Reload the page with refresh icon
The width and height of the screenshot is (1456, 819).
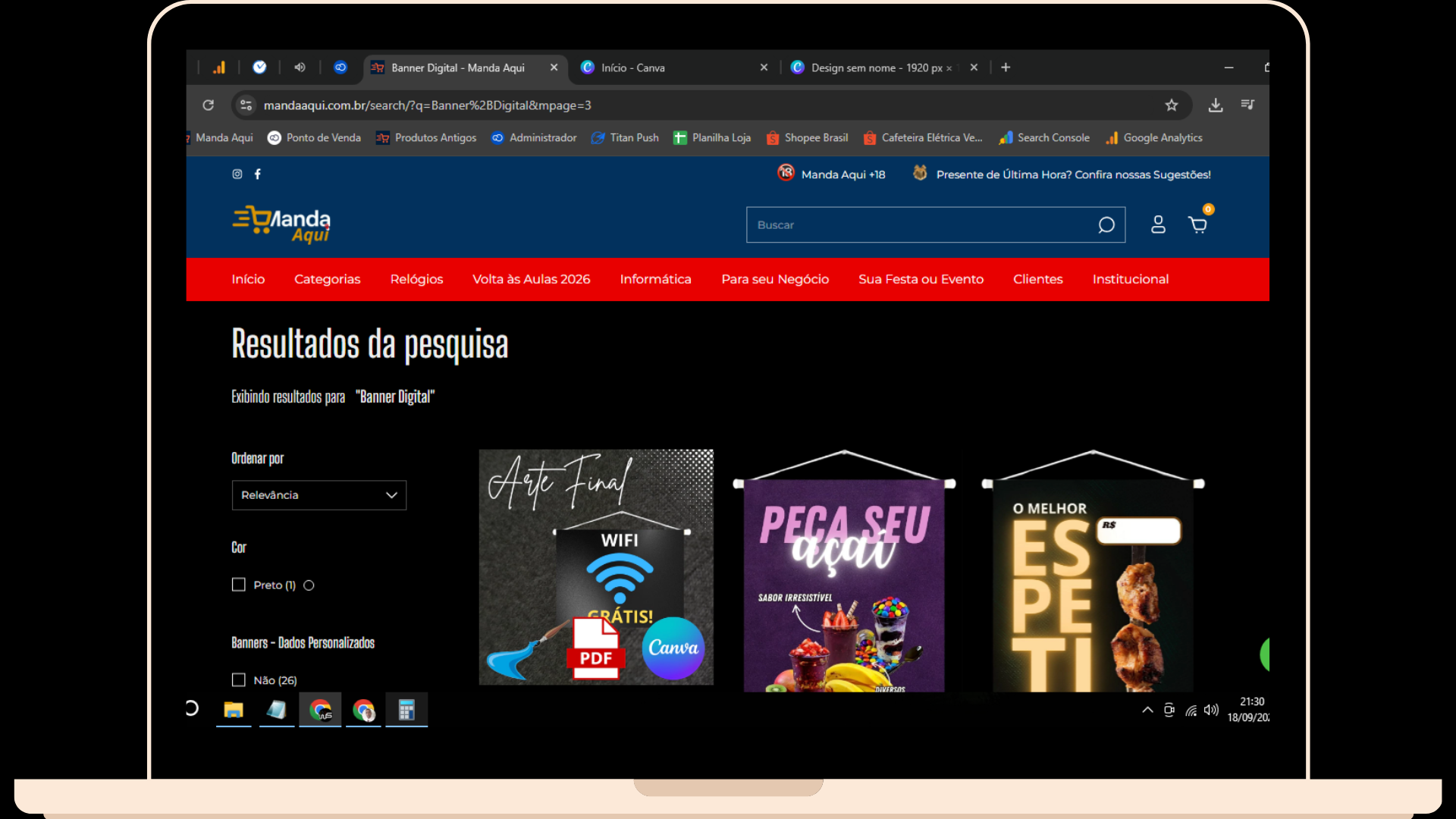[209, 105]
